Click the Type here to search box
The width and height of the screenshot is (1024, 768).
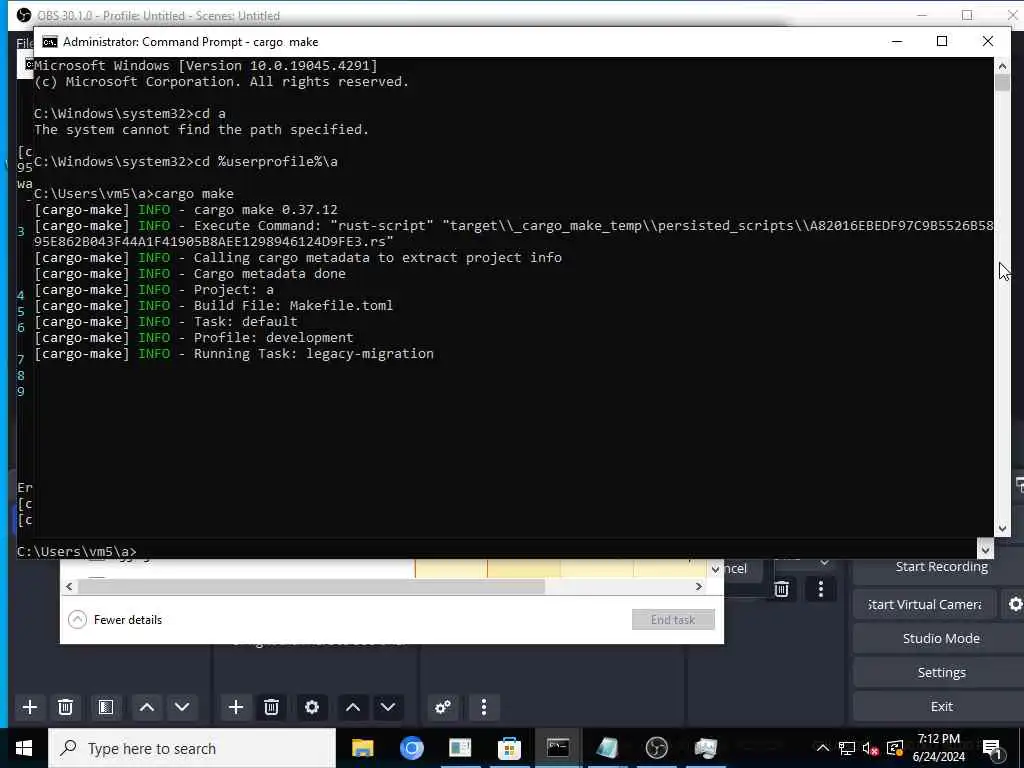pos(192,748)
